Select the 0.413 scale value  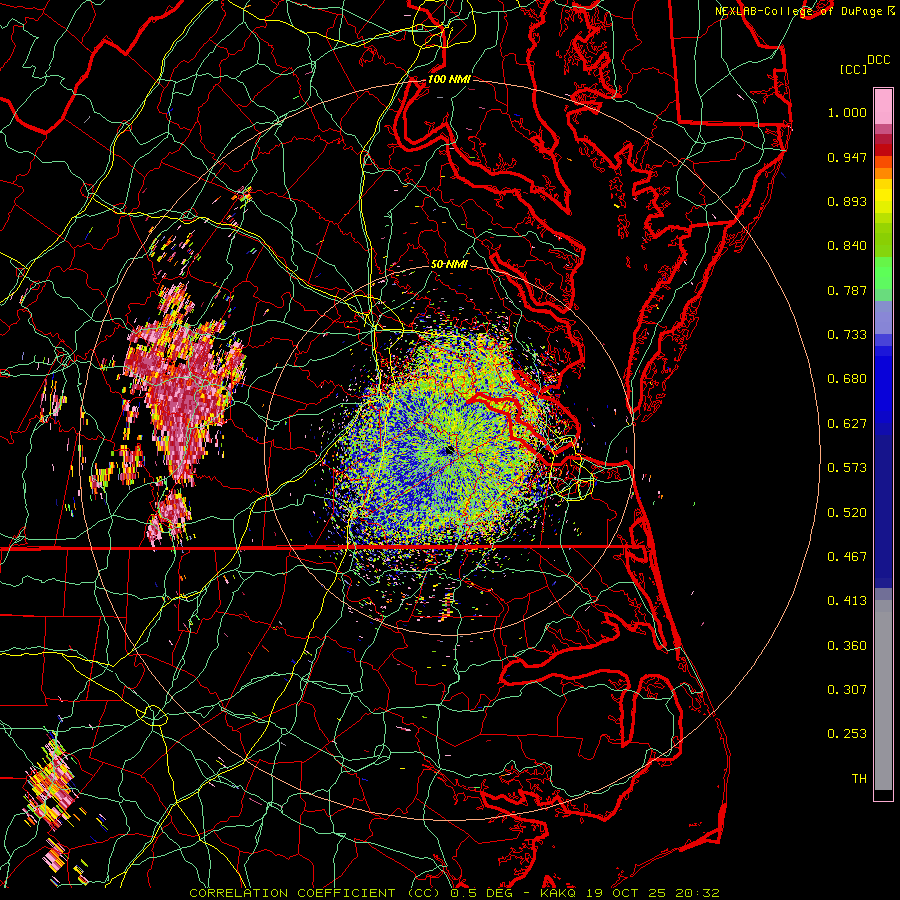tap(847, 601)
